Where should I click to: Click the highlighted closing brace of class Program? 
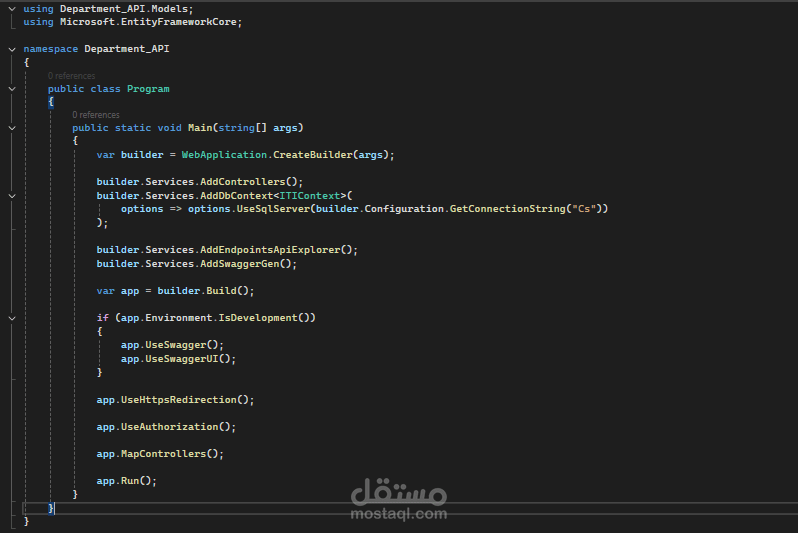coord(51,508)
